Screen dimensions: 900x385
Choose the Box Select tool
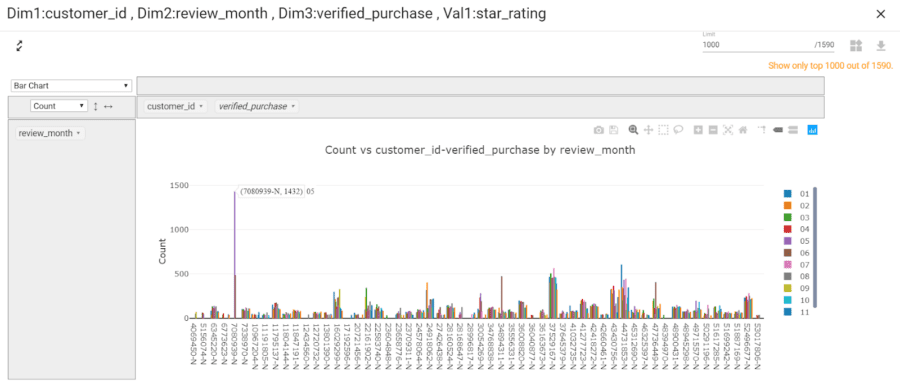[664, 130]
